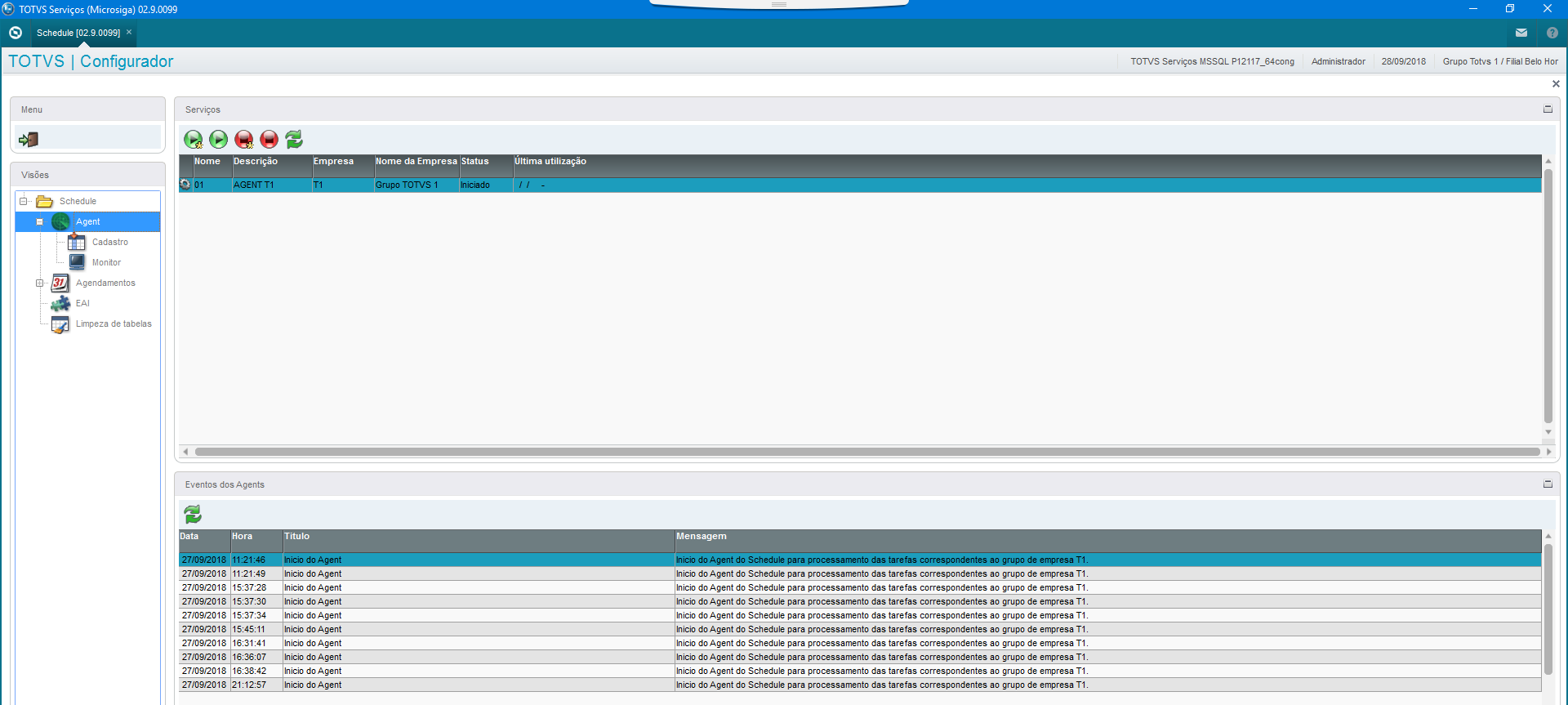Click the Grupo TOTVS 1 cell
The width and height of the screenshot is (1568, 705).
click(416, 185)
